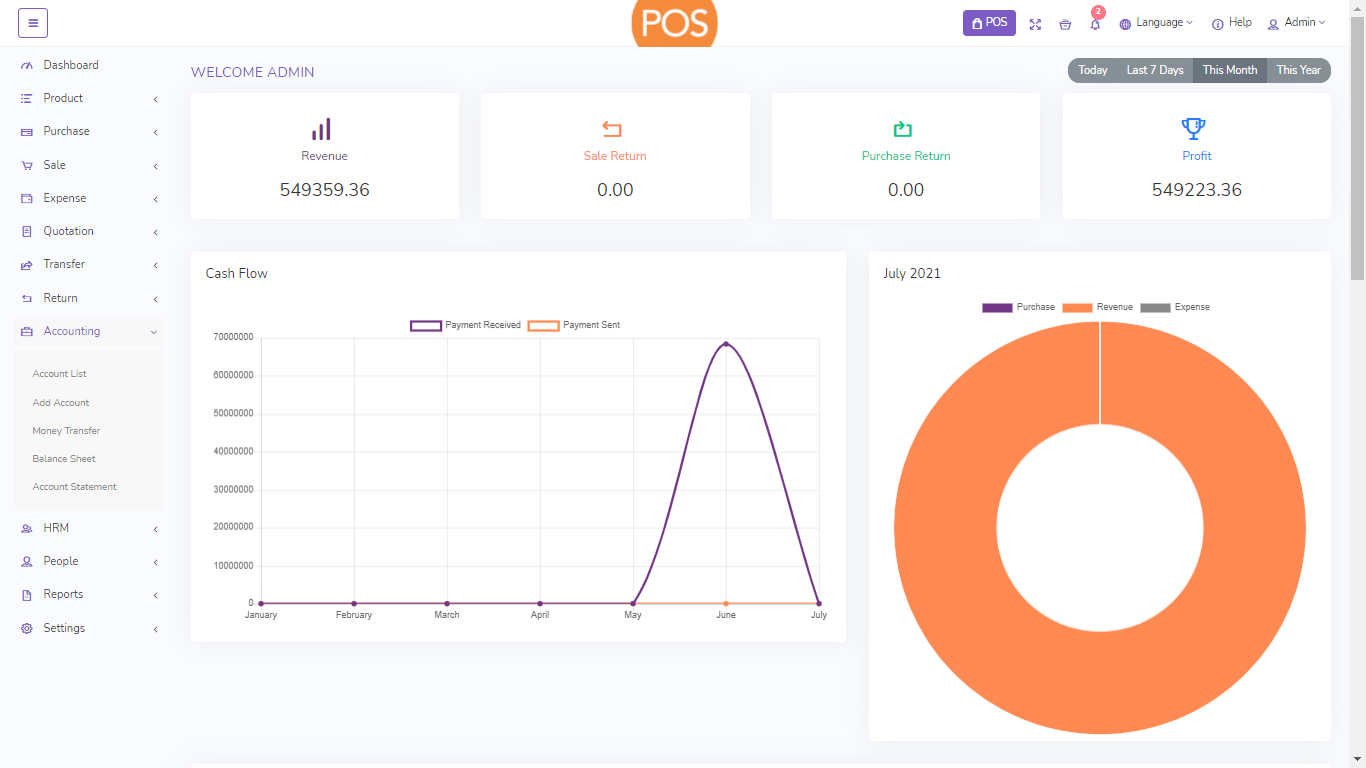Click the June data point on chart
The height and width of the screenshot is (768, 1366).
(x=726, y=344)
